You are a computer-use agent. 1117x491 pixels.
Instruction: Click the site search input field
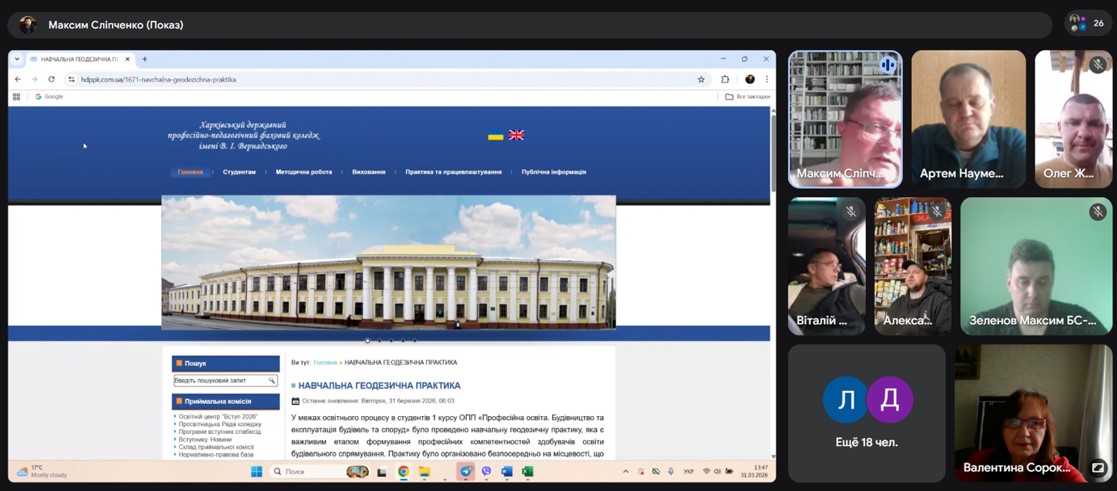(220, 381)
